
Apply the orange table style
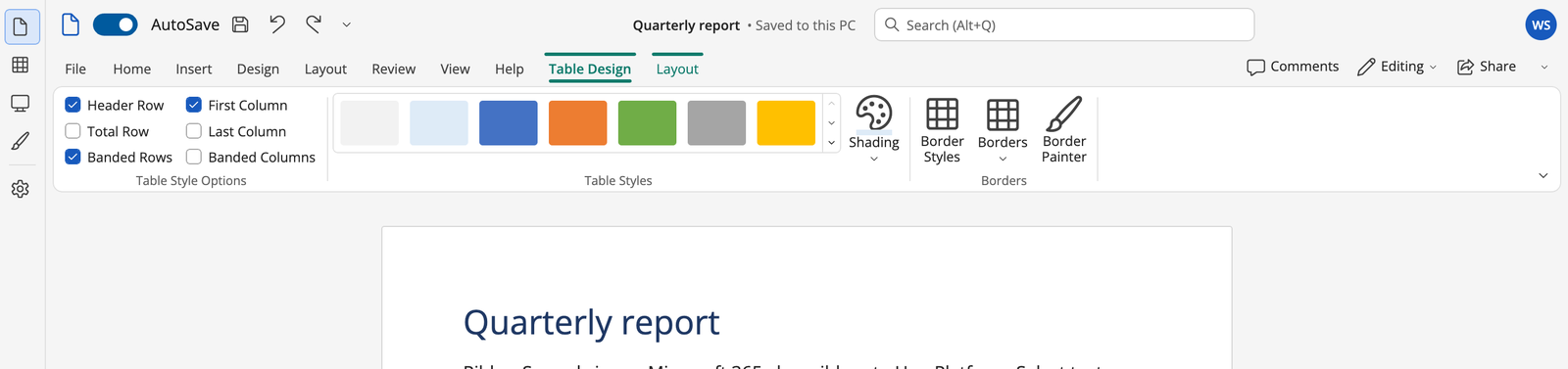tap(578, 123)
